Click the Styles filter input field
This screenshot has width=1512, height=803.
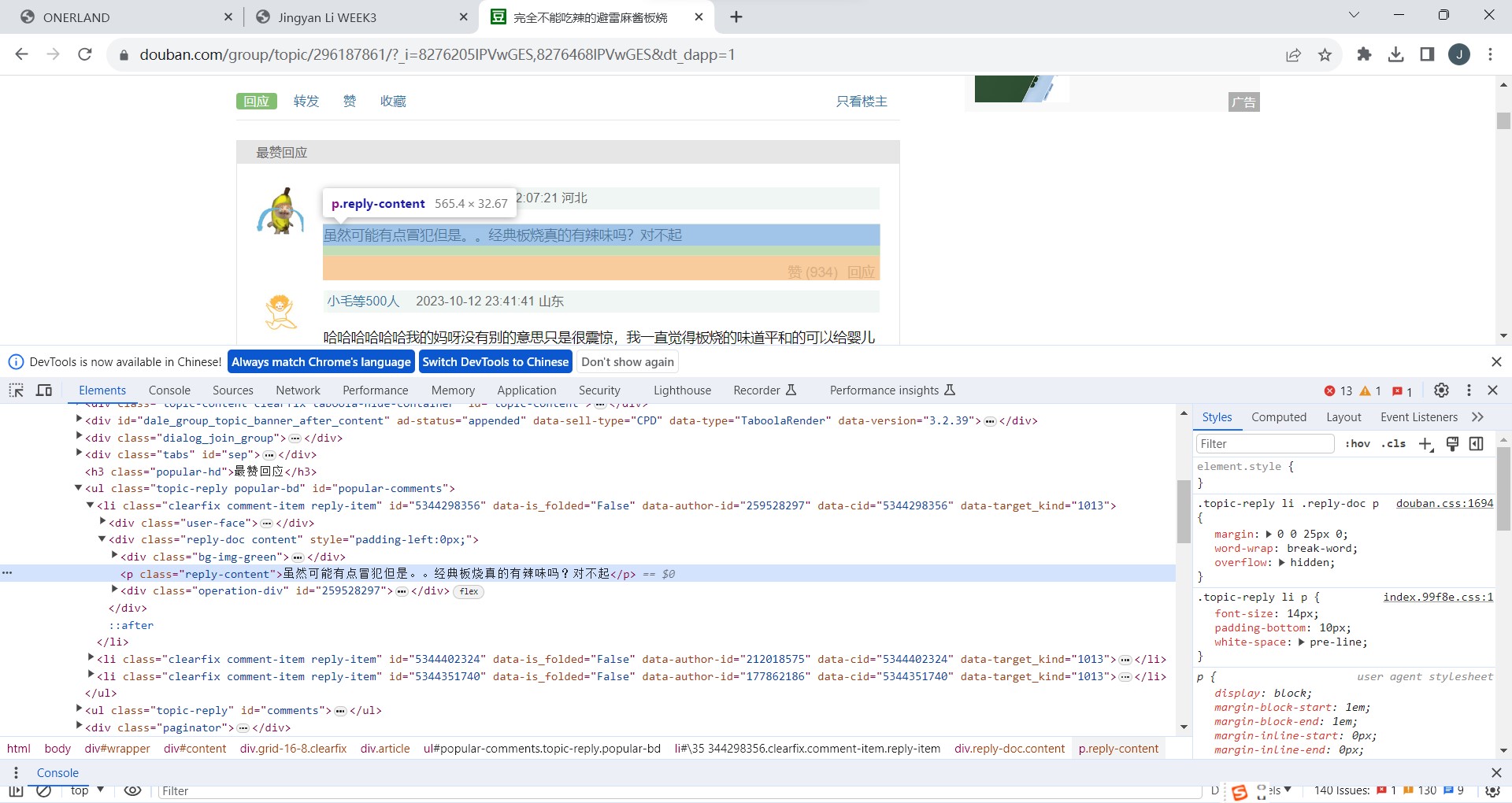[1265, 444]
